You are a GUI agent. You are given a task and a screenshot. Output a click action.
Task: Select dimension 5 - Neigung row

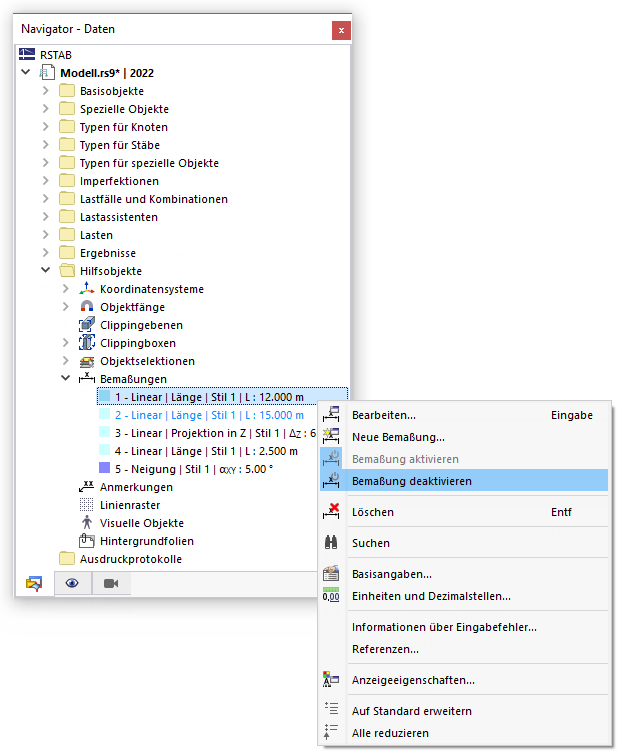194,469
